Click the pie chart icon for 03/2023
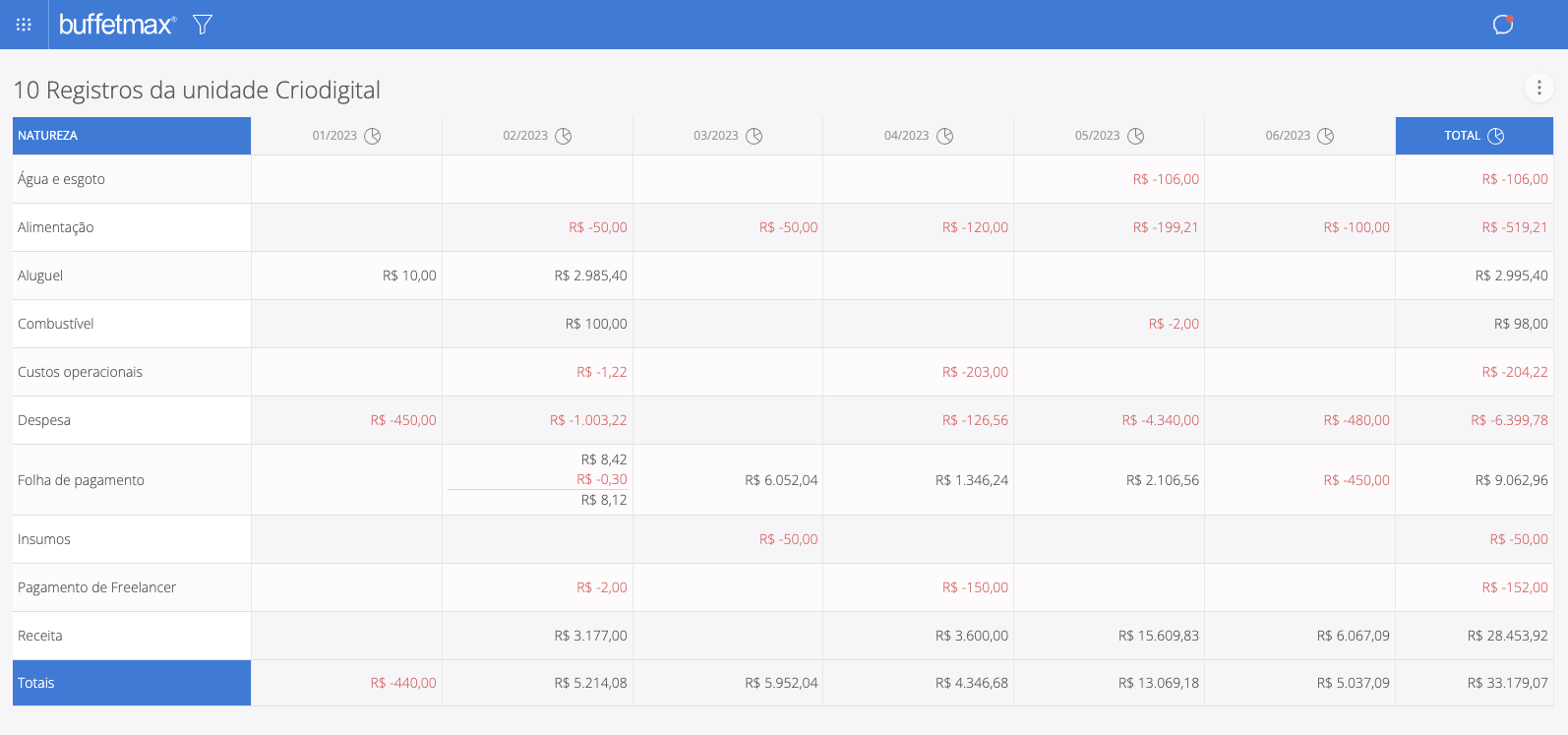This screenshot has height=735, width=1568. (x=754, y=136)
